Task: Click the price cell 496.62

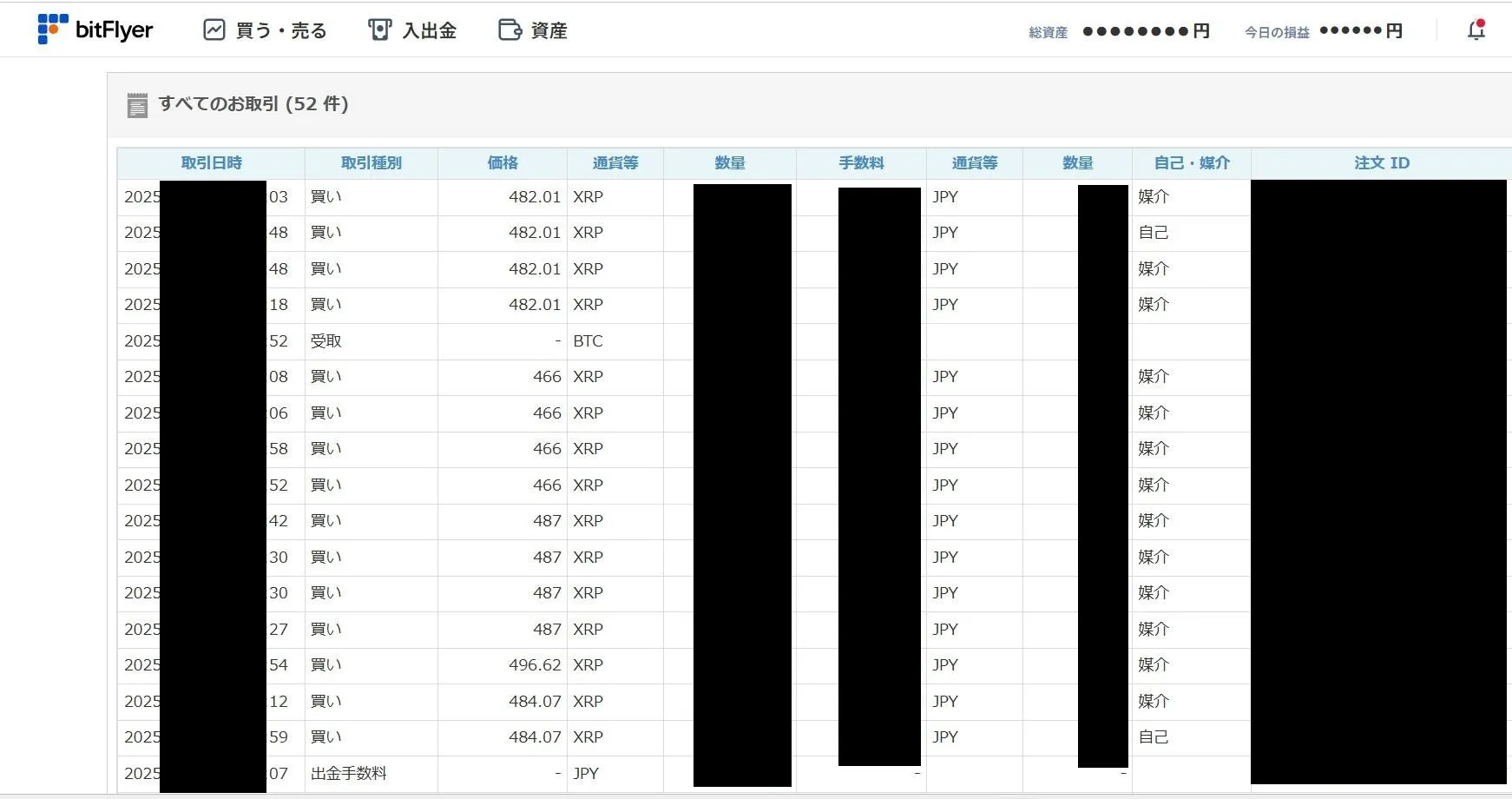Action: point(503,665)
